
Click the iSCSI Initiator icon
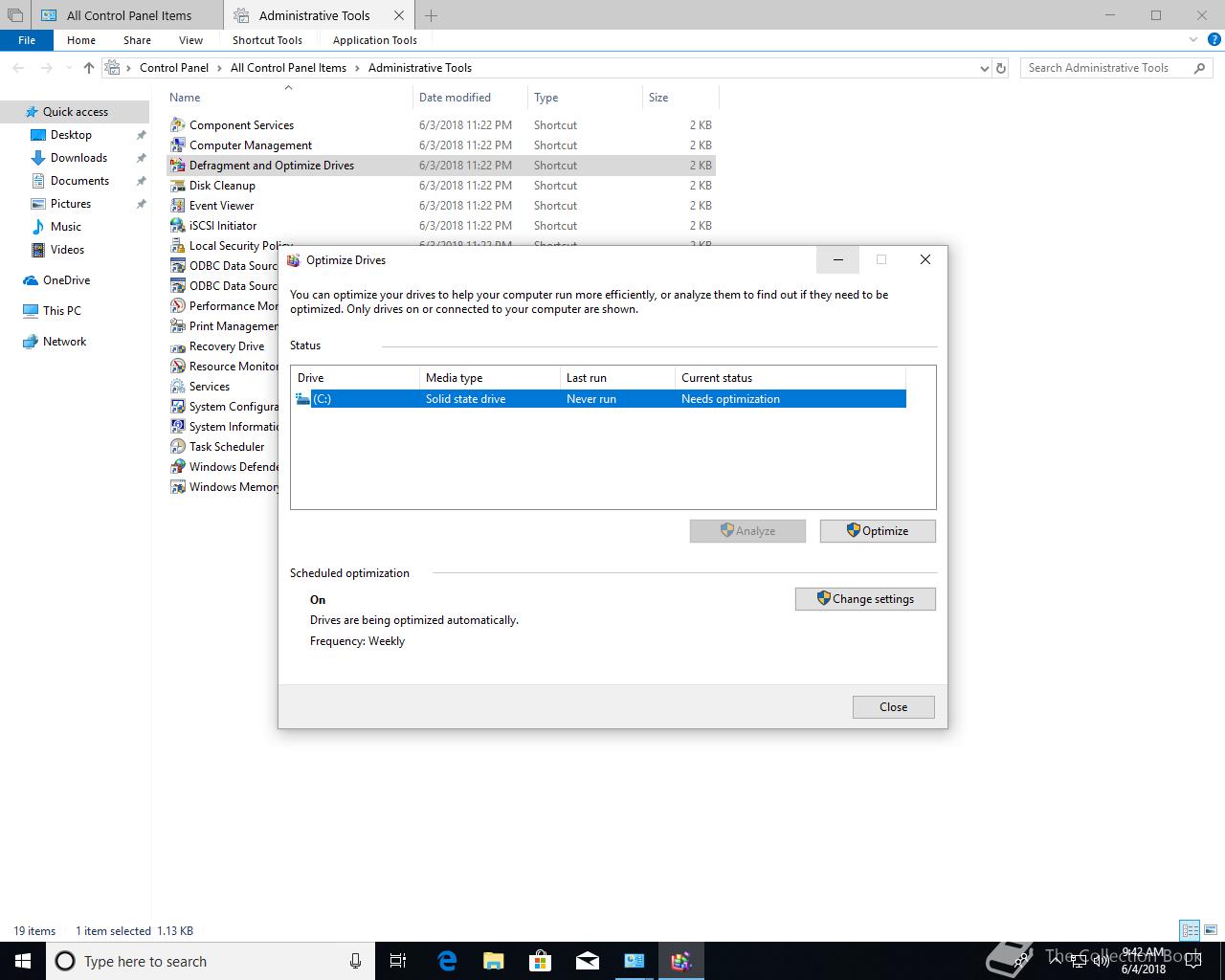tap(177, 226)
